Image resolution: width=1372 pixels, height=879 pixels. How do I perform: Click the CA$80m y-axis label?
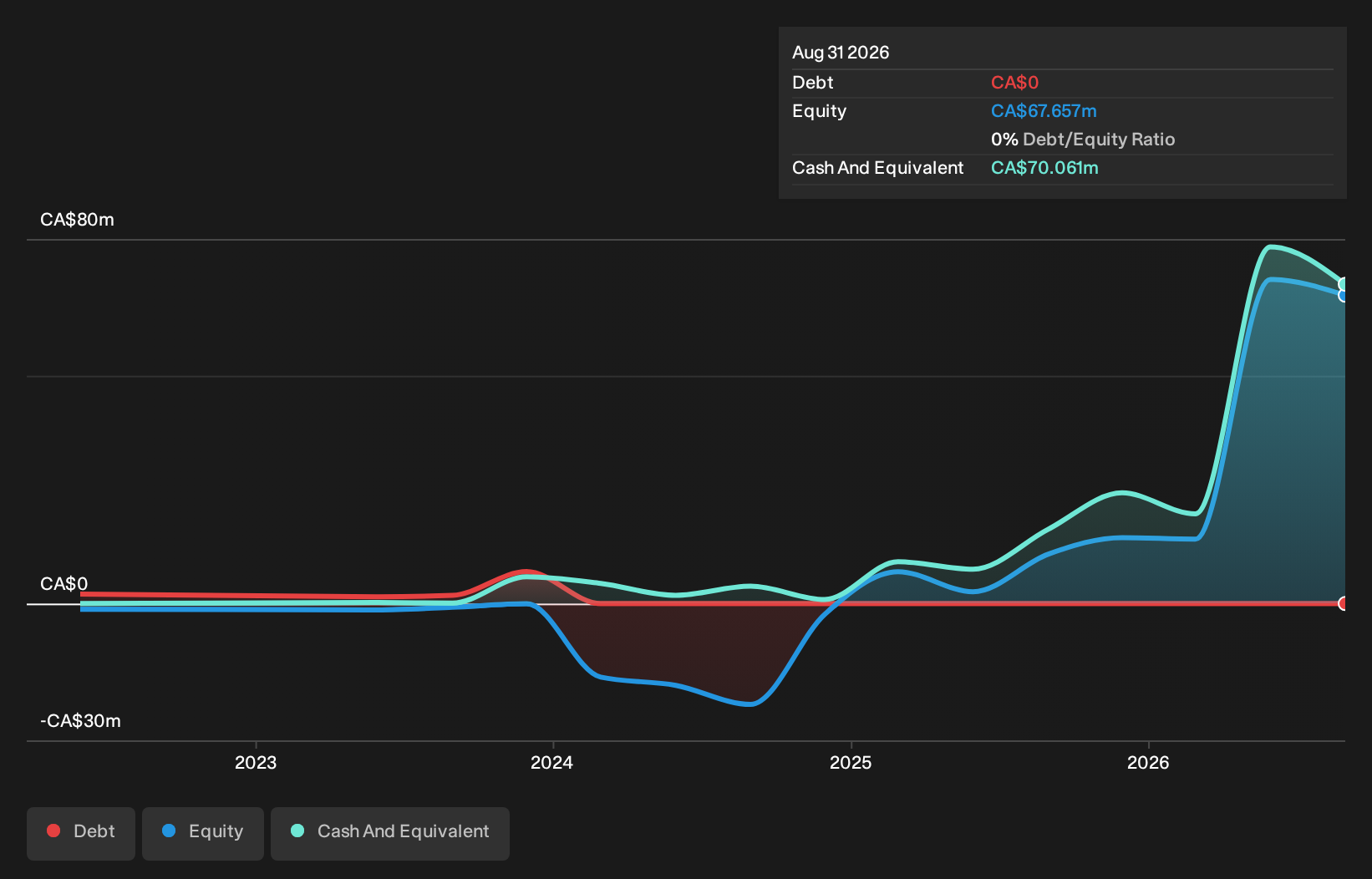pos(77,220)
